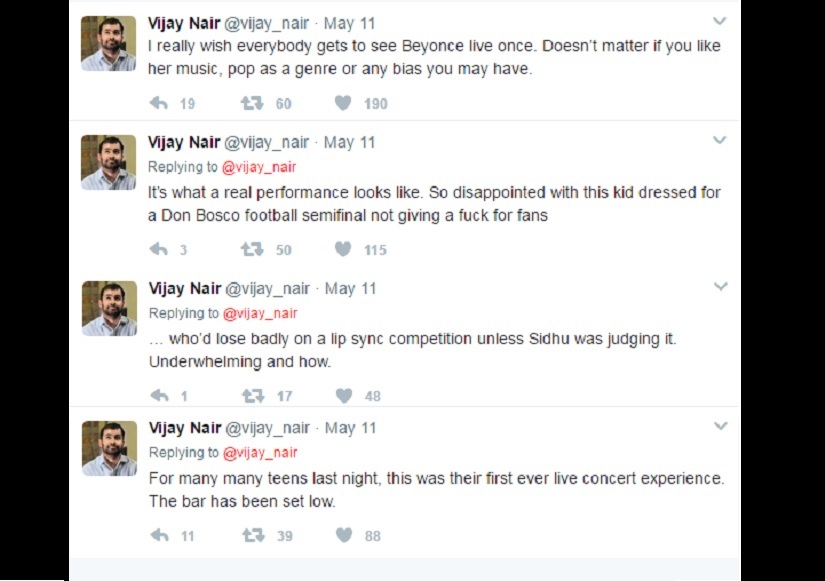
Task: Like the Don Bosco football tweet
Action: tap(343, 249)
